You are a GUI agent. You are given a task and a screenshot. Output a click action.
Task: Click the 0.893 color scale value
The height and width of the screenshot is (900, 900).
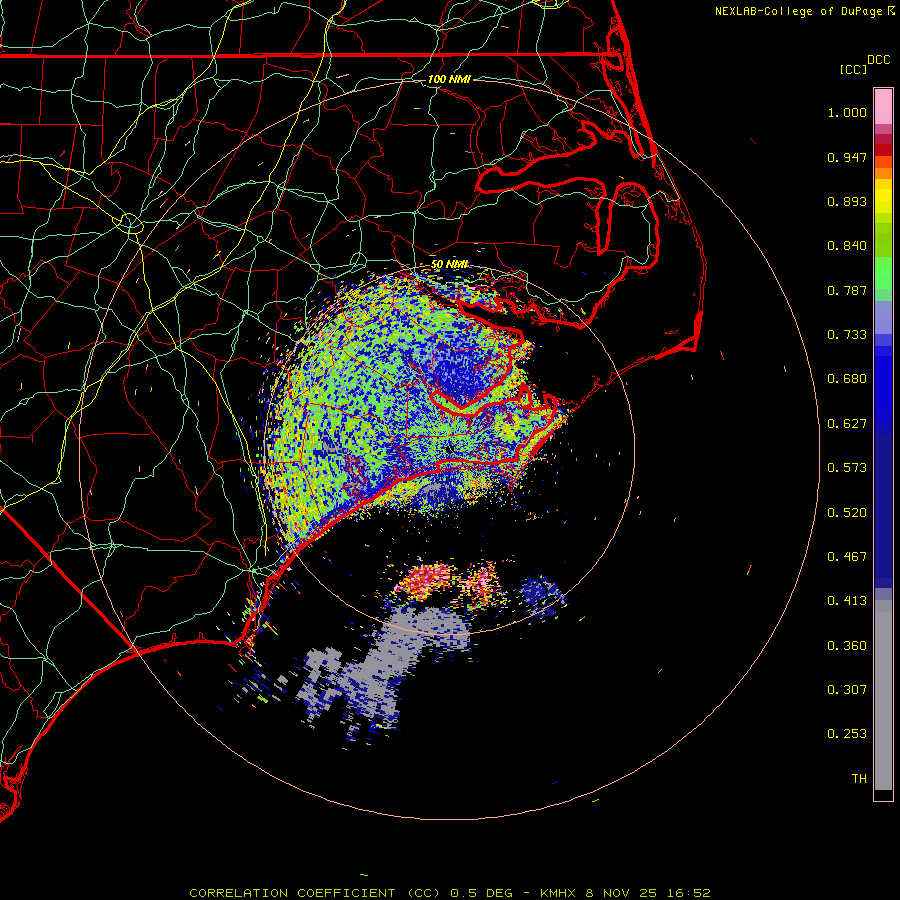coord(847,201)
